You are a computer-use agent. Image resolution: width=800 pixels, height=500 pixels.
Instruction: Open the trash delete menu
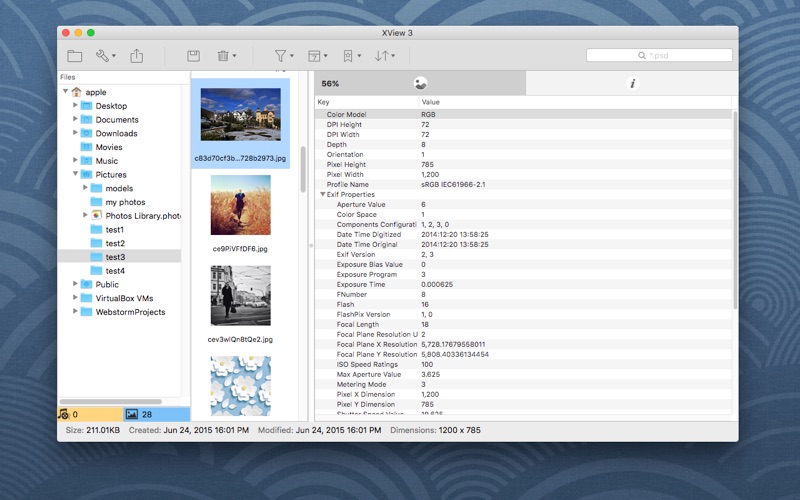tap(227, 56)
